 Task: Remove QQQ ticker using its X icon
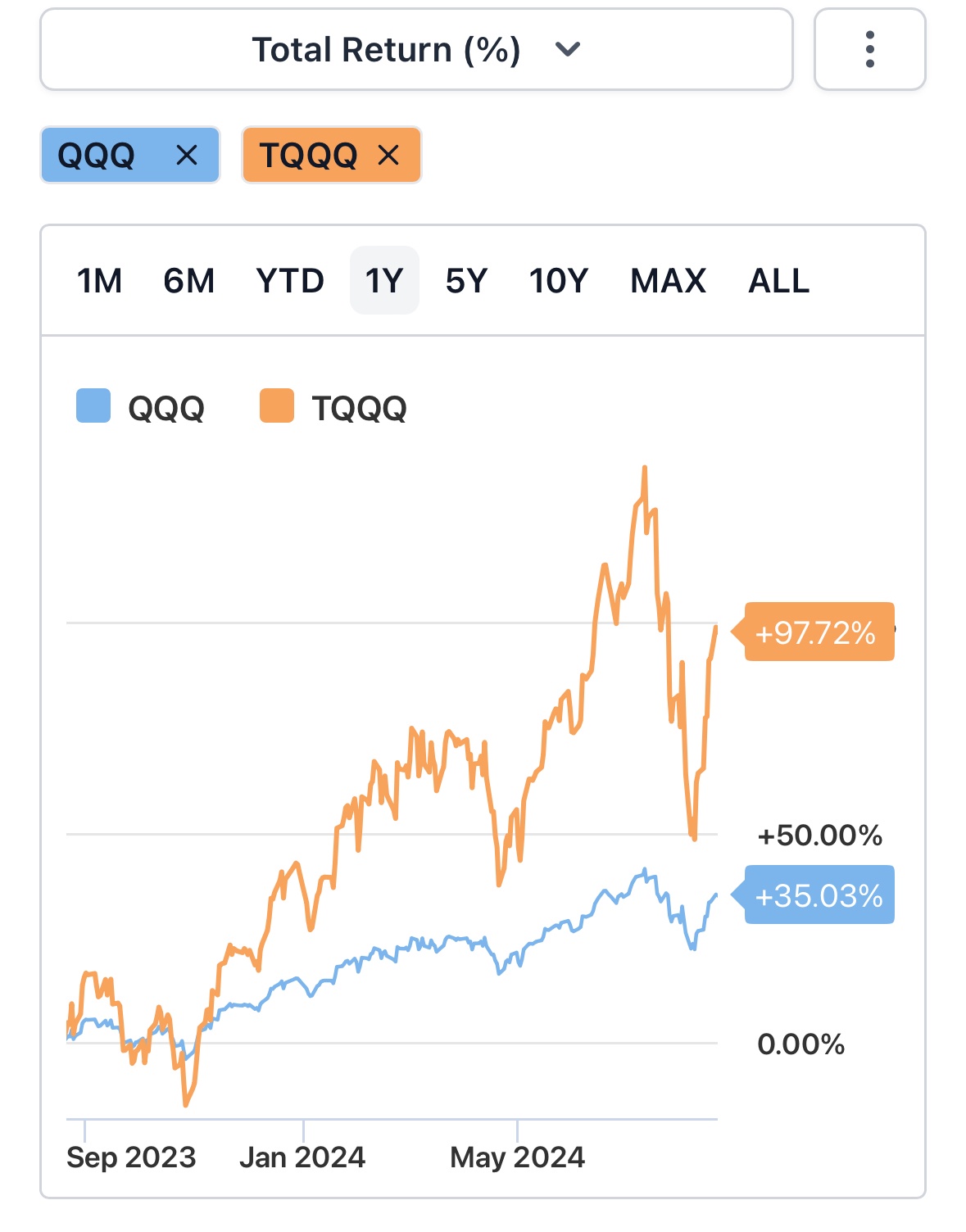click(187, 155)
